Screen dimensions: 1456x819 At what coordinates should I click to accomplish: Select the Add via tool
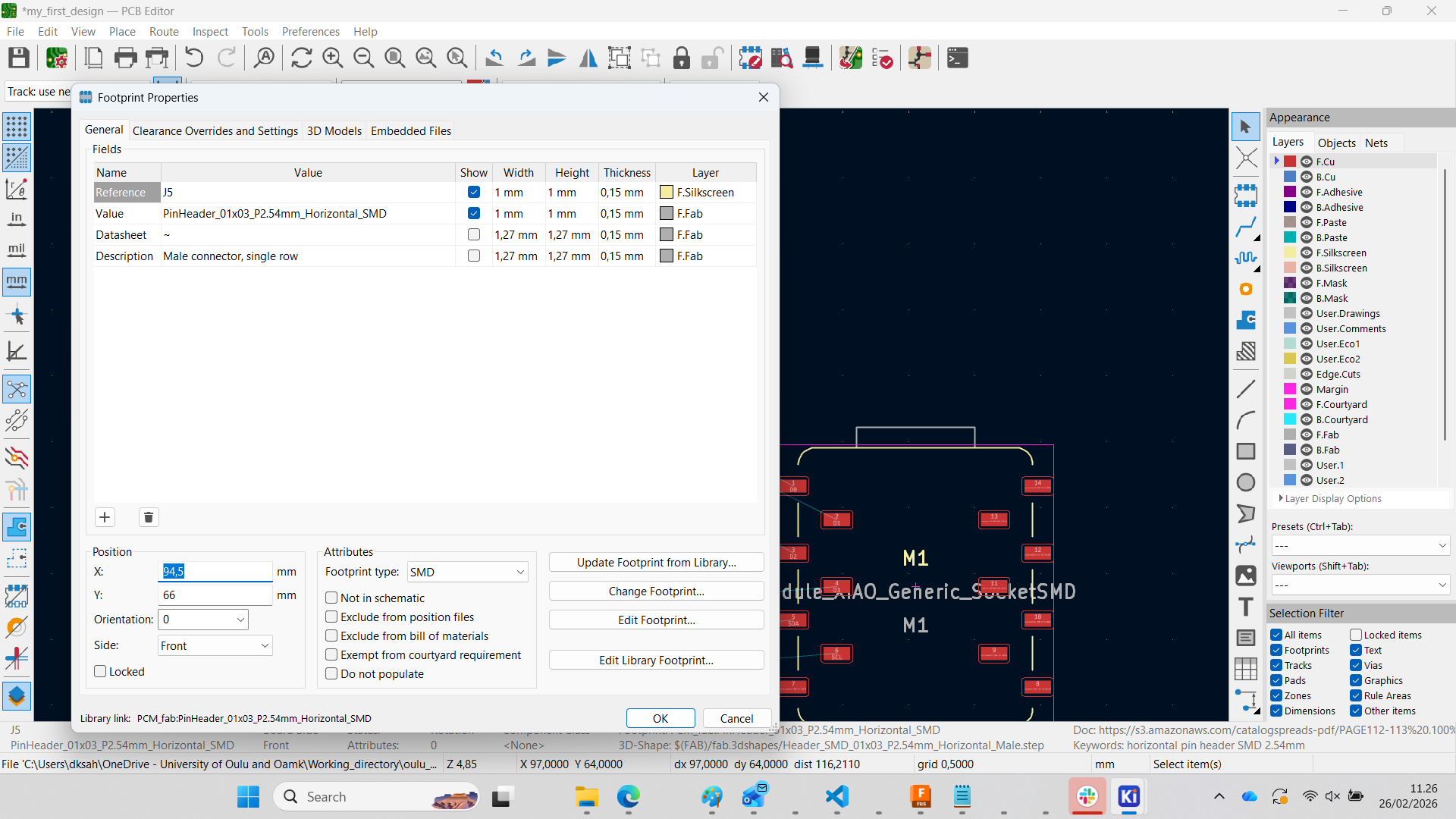[1245, 290]
